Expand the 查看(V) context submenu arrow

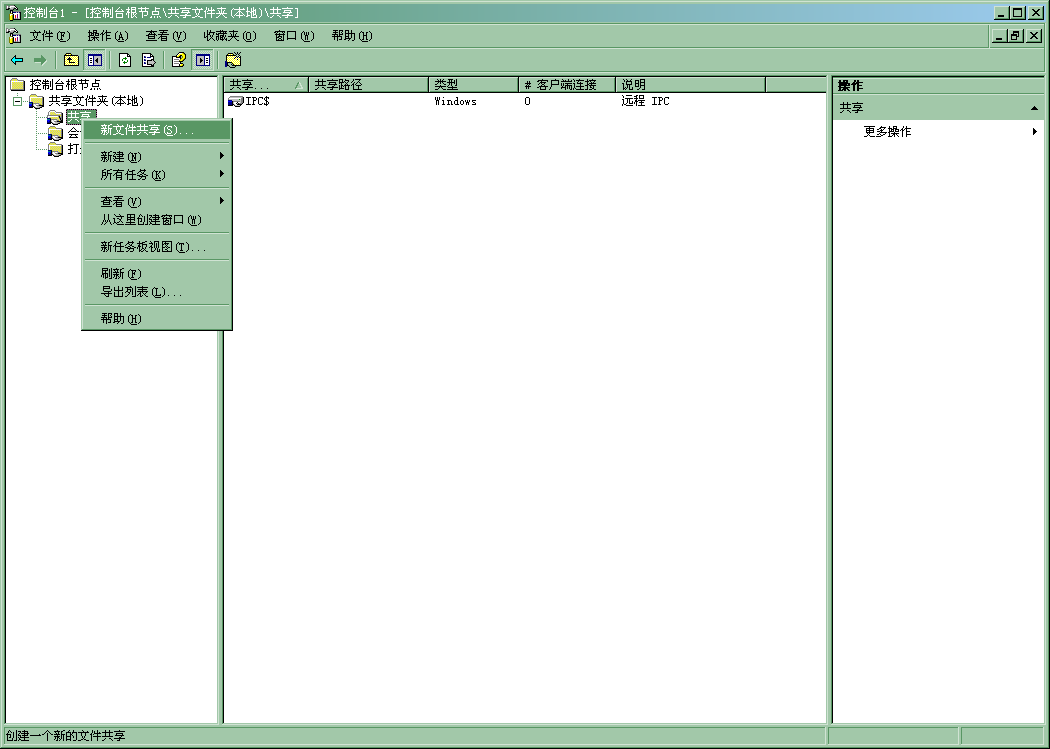coord(222,201)
